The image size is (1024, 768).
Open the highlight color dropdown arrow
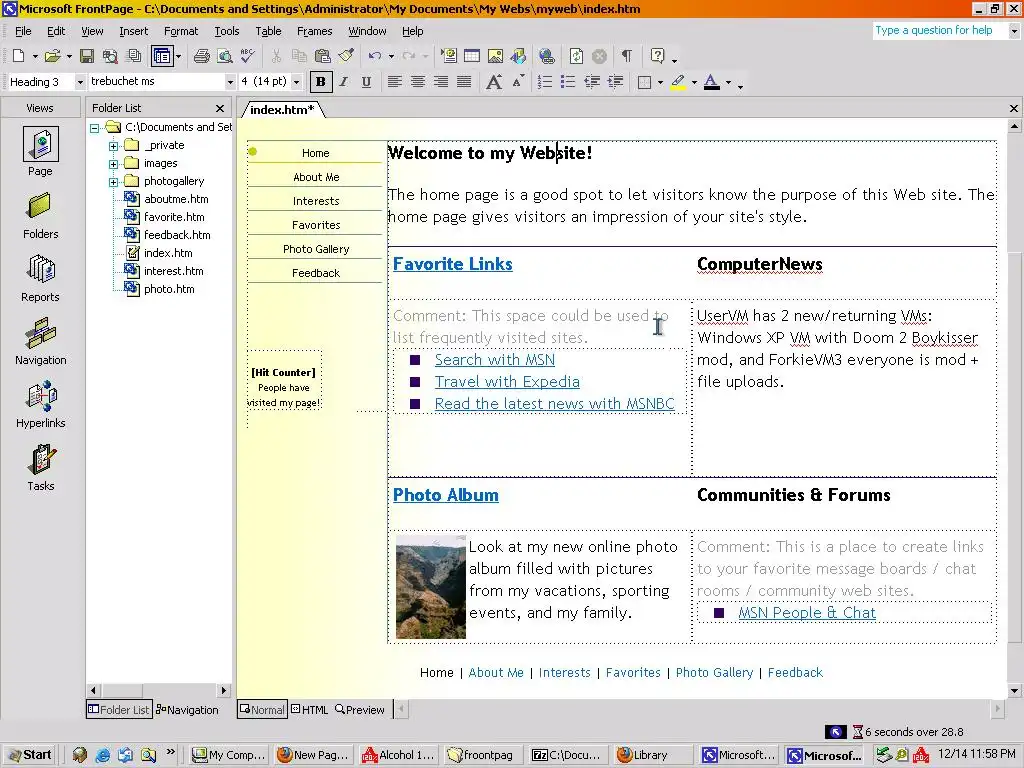pos(694,82)
